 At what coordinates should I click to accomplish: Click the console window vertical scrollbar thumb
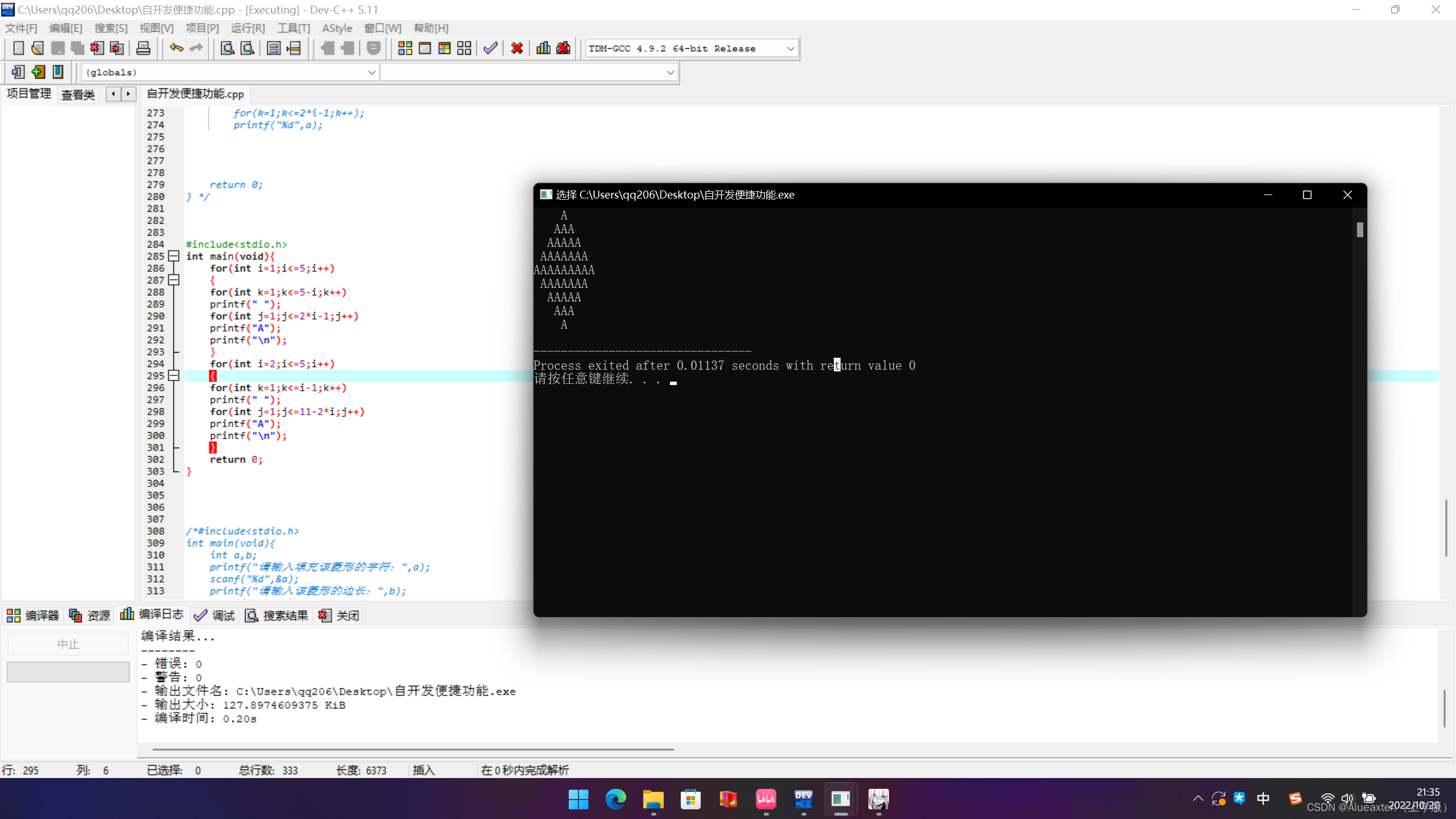pyautogui.click(x=1359, y=230)
